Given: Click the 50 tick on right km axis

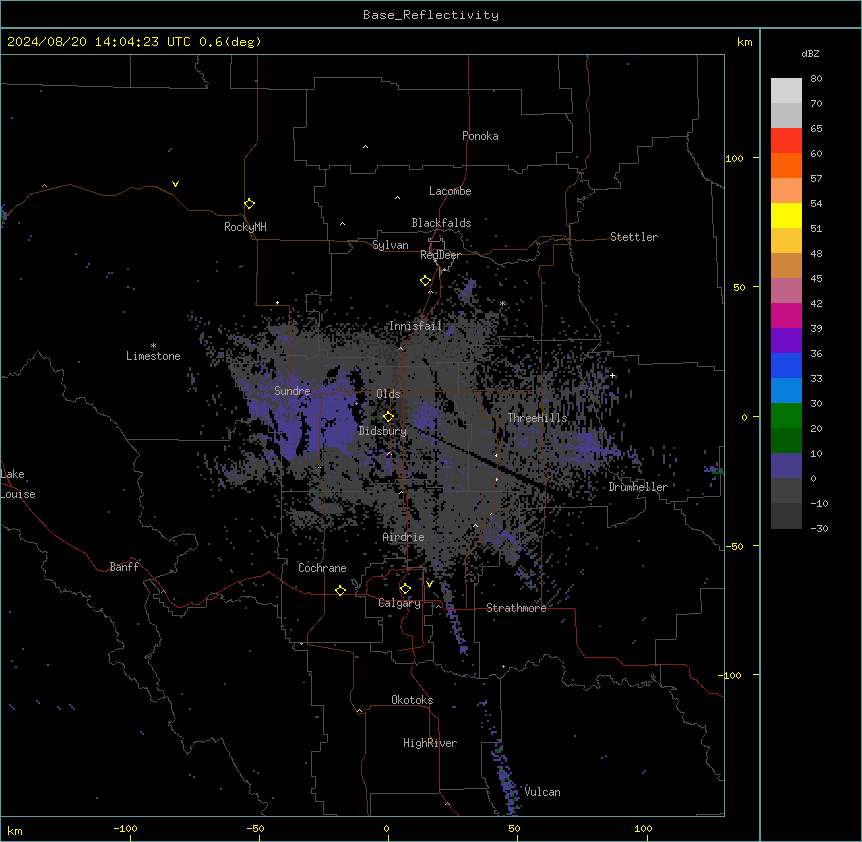Looking at the screenshot, I should tap(739, 287).
